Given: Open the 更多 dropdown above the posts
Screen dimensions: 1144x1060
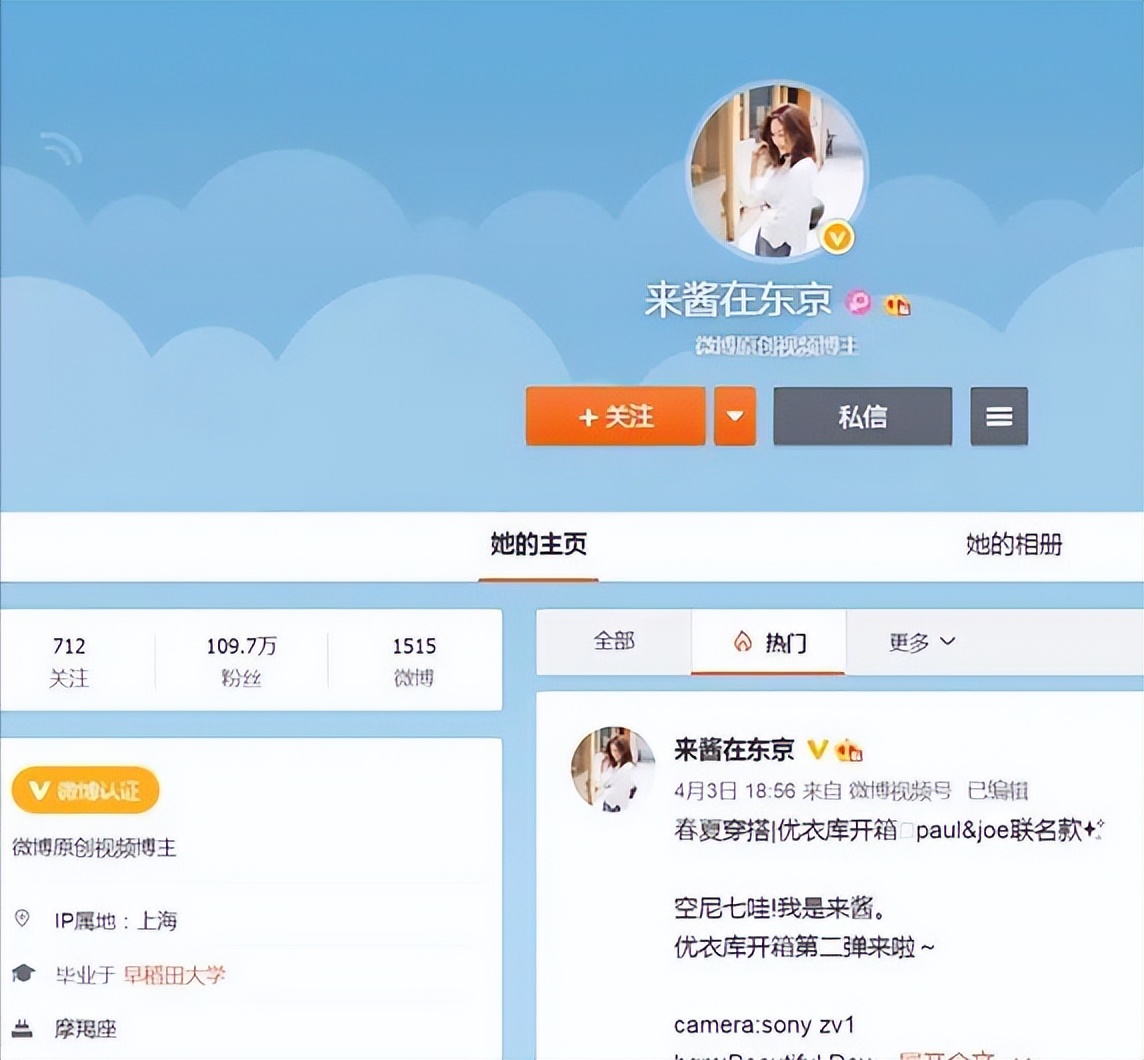Looking at the screenshot, I should [918, 643].
